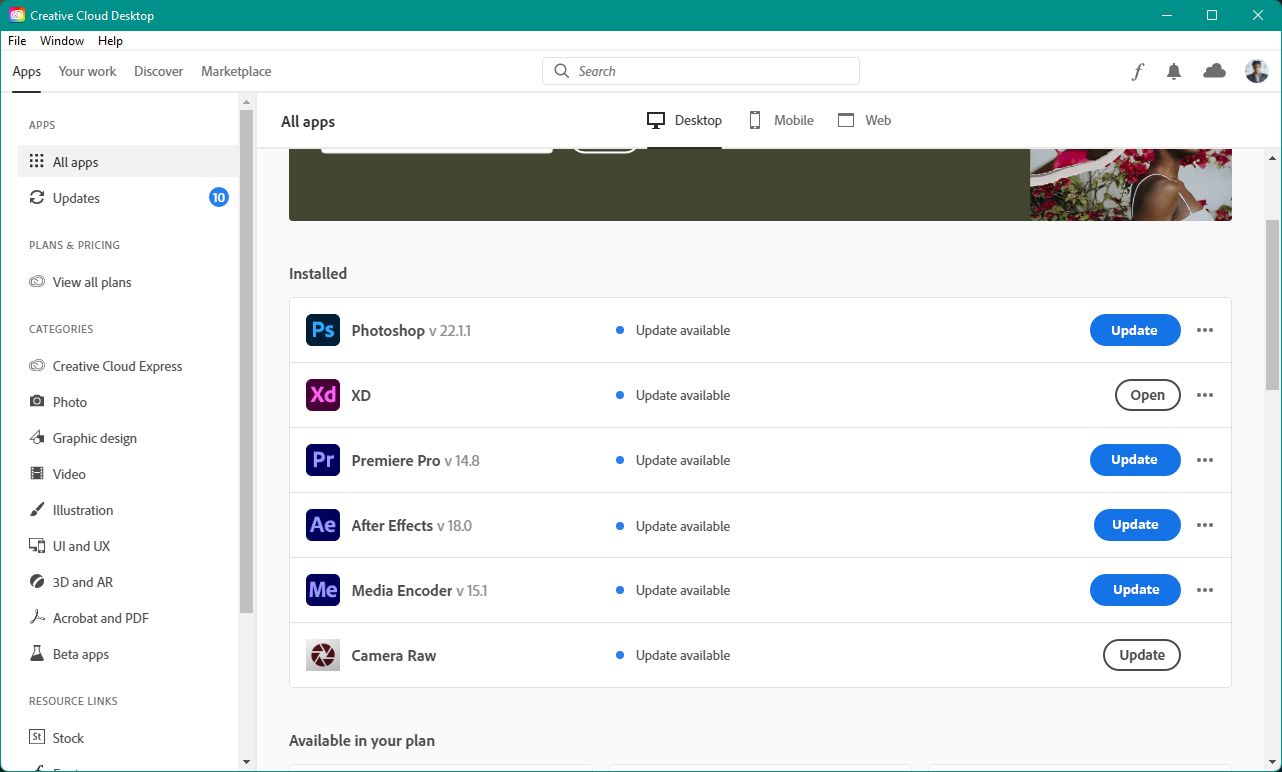The width and height of the screenshot is (1282, 772).
Task: Update Media Encoder
Action: [x=1135, y=590]
